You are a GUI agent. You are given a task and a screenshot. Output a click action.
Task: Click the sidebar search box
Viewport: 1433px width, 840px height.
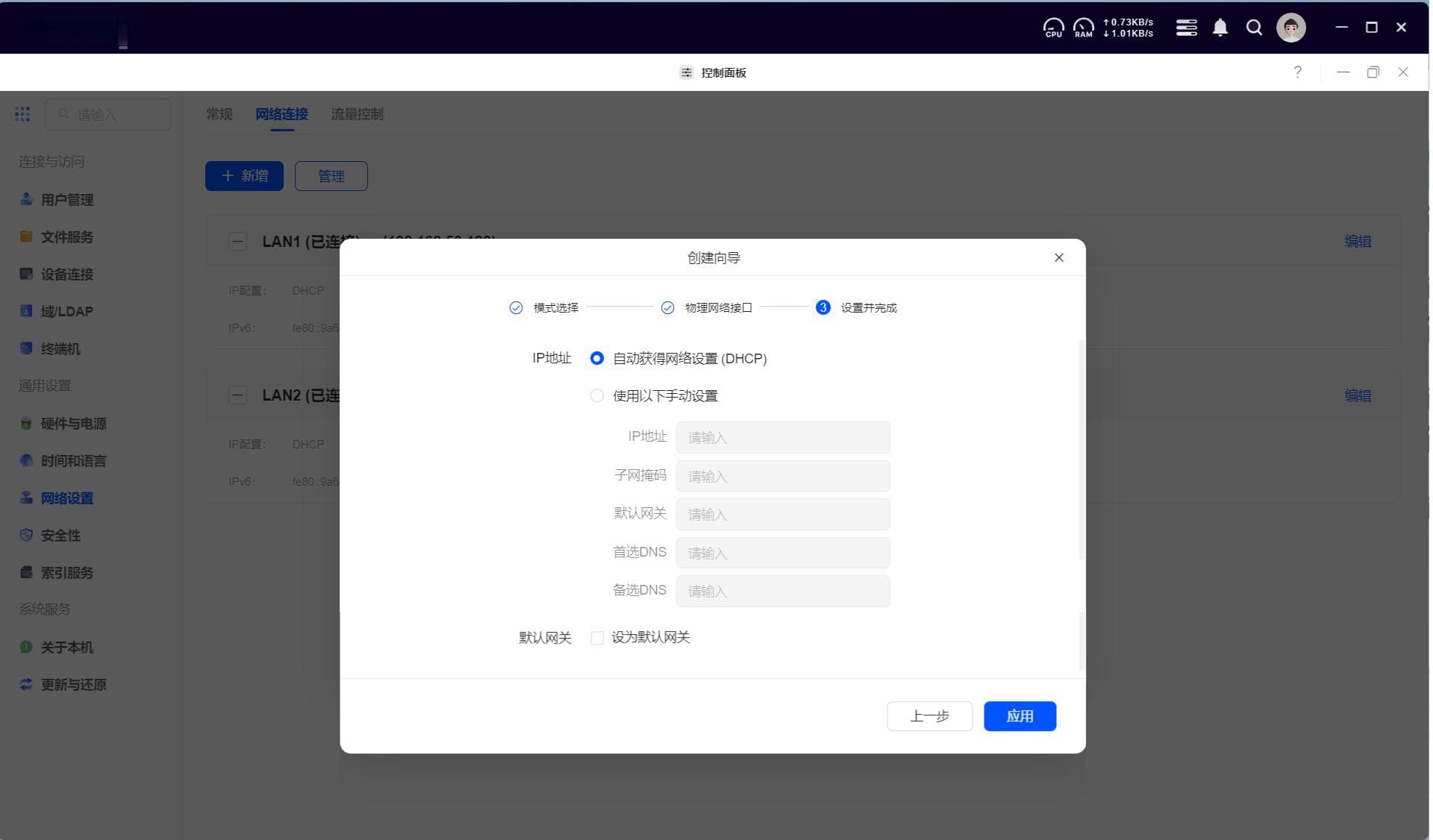pyautogui.click(x=107, y=113)
